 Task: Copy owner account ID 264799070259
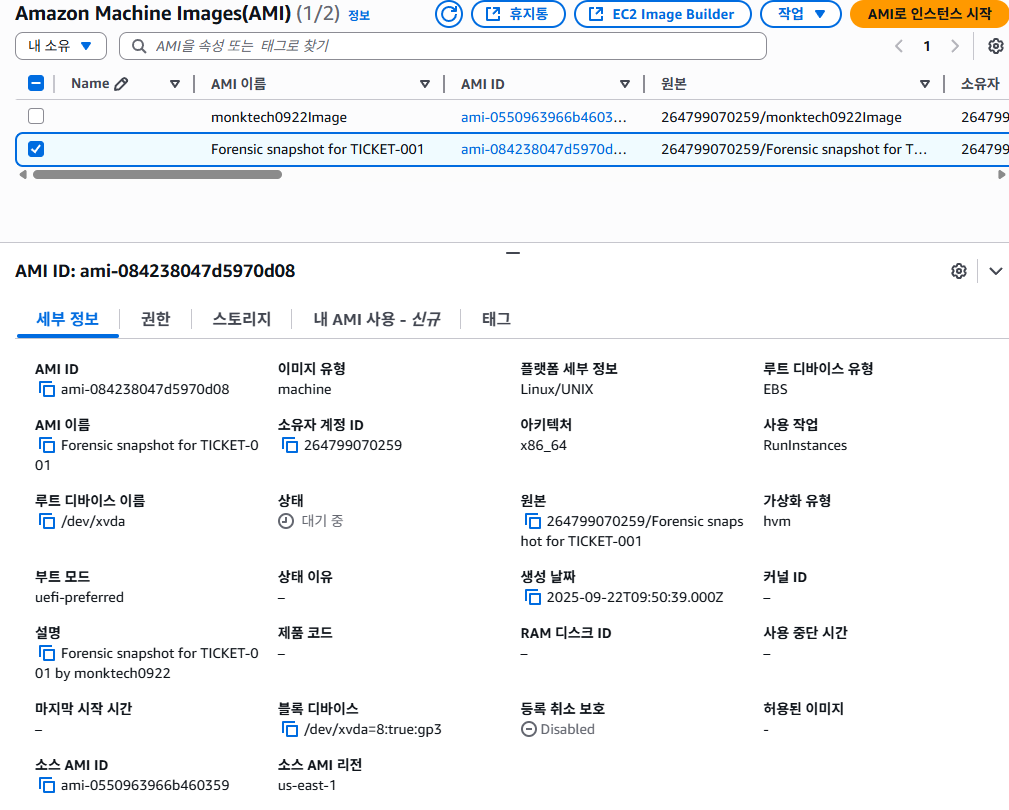pyautogui.click(x=290, y=445)
